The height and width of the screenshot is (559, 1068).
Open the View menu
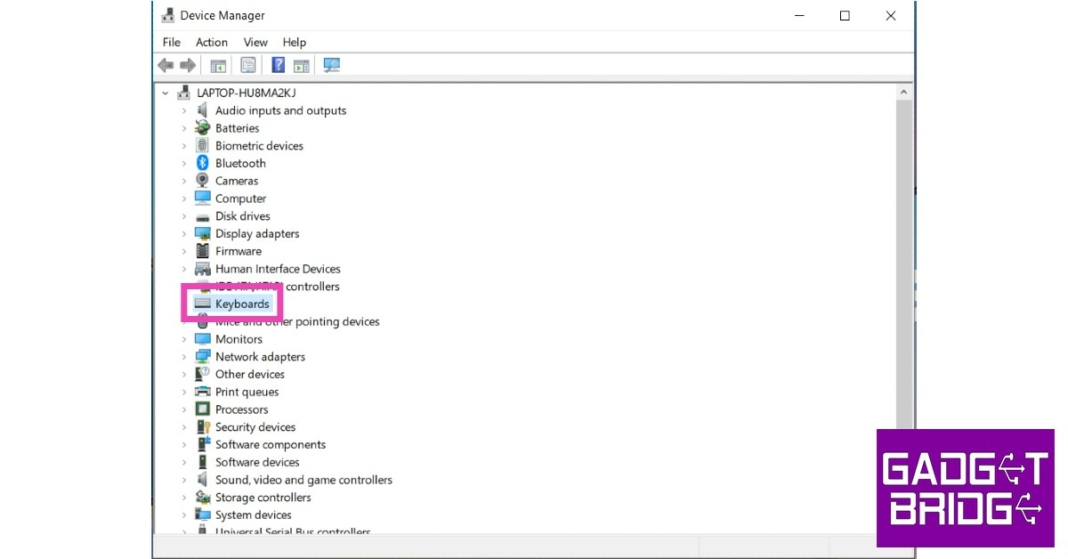coord(255,42)
